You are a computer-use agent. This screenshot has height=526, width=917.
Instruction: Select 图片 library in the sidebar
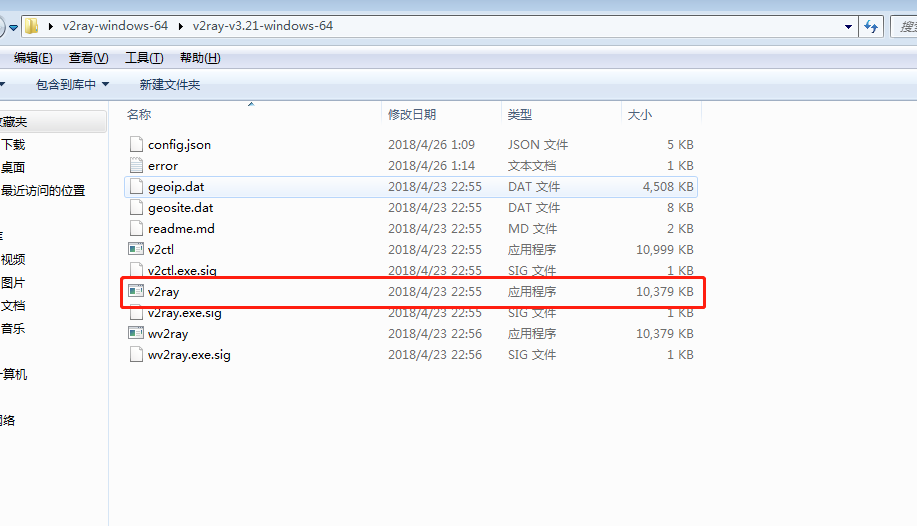tap(13, 283)
